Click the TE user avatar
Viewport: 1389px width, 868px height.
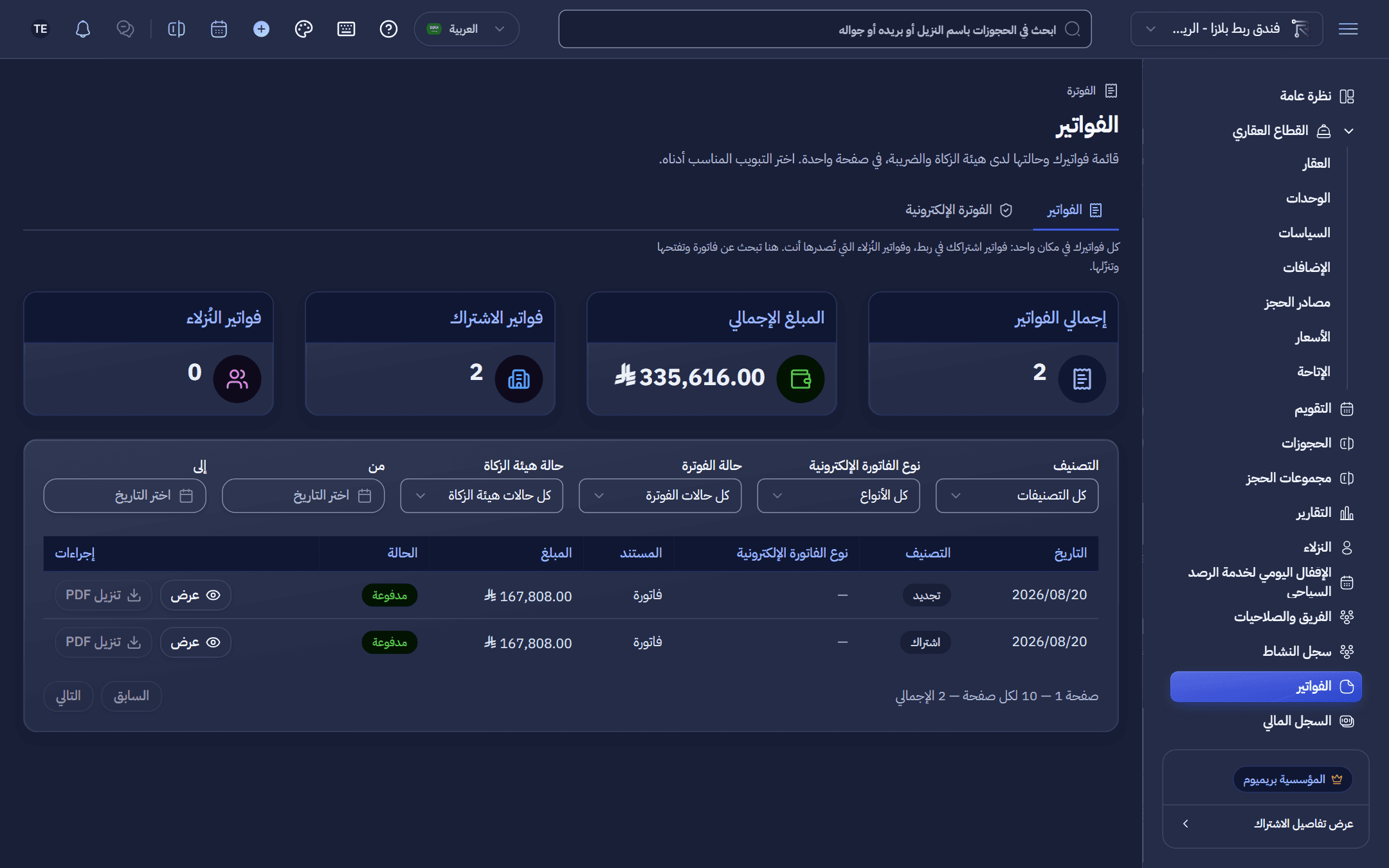(x=41, y=29)
